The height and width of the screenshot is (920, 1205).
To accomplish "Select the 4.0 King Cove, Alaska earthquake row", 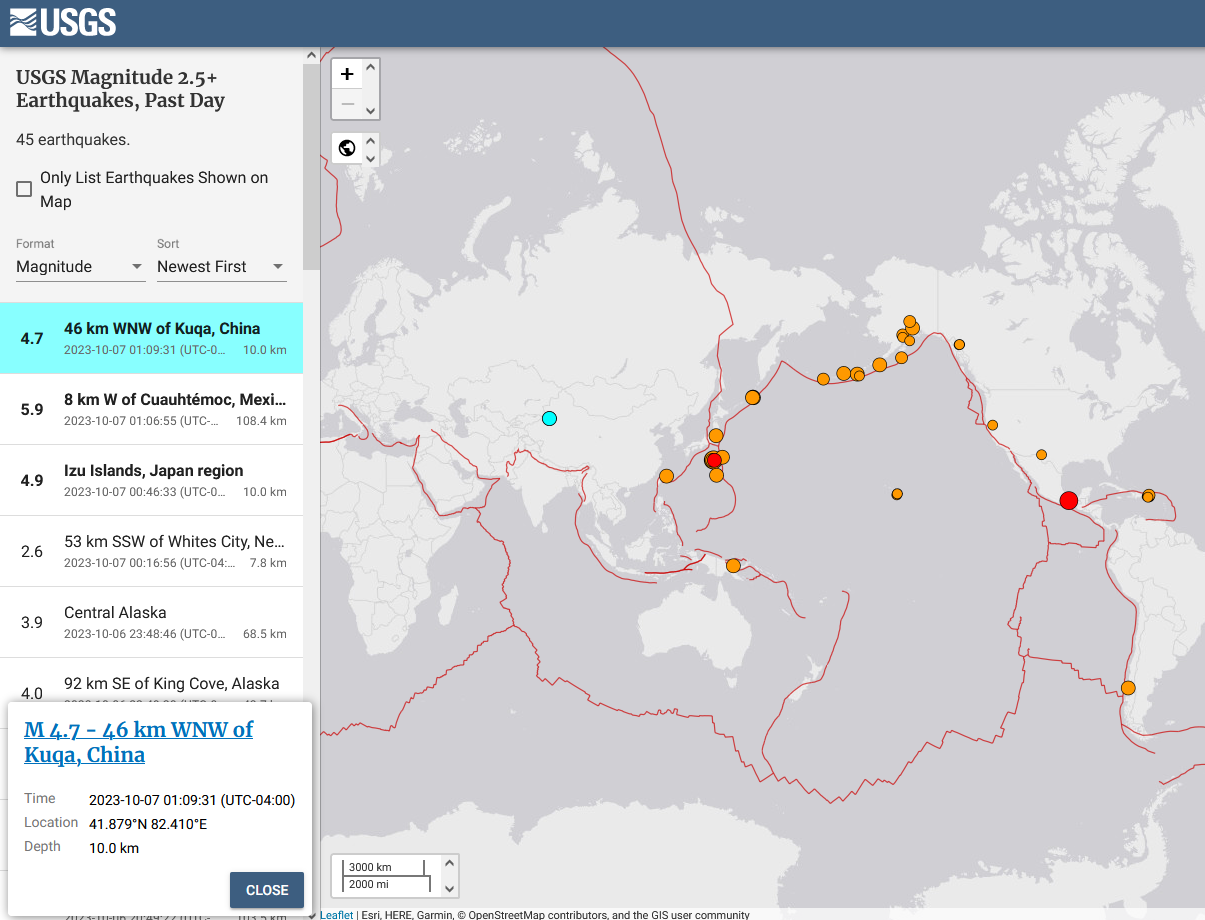I will coord(151,680).
